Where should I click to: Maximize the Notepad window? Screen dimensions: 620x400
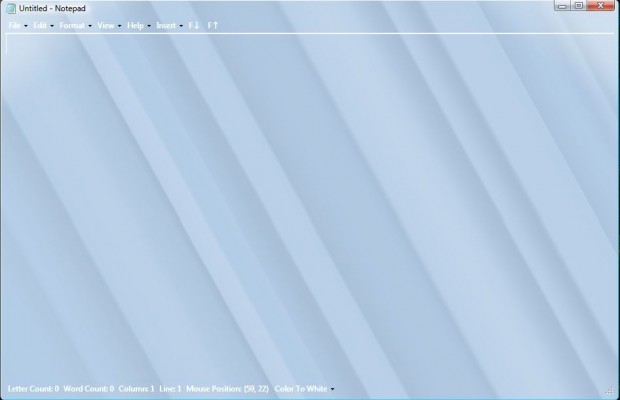(x=578, y=5)
